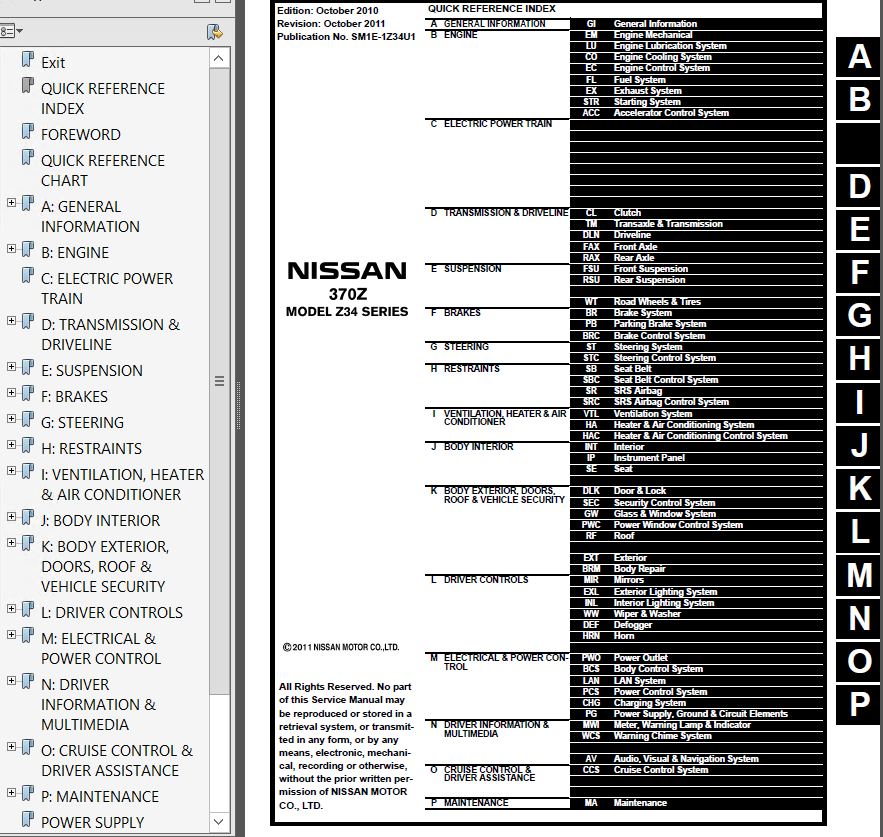Image resolution: width=883 pixels, height=837 pixels.
Task: Open the LAN System link
Action: [x=640, y=681]
